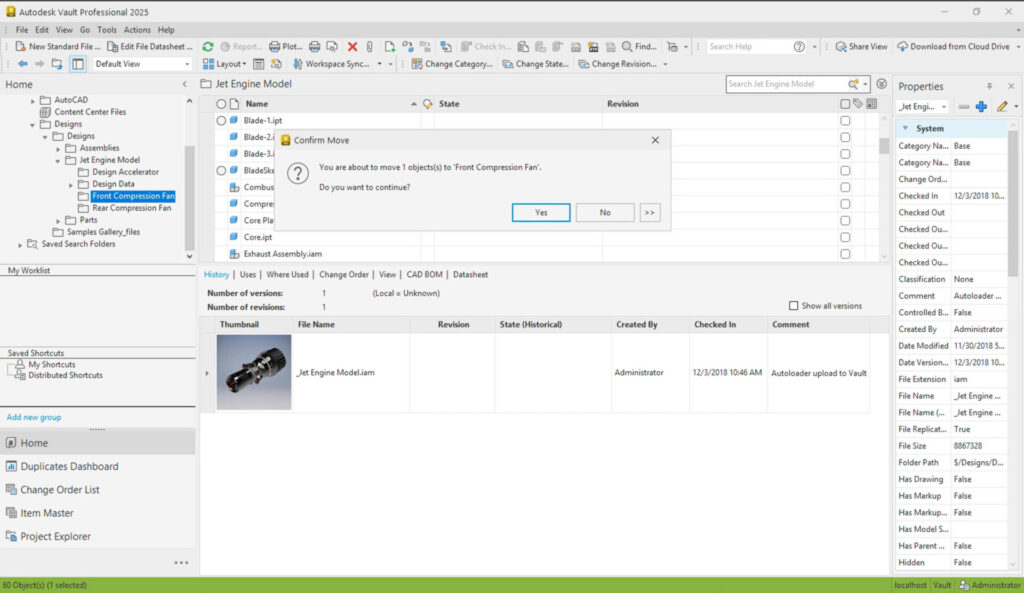This screenshot has width=1024, height=593.
Task: Click the blue back navigation arrow
Action: 23,64
